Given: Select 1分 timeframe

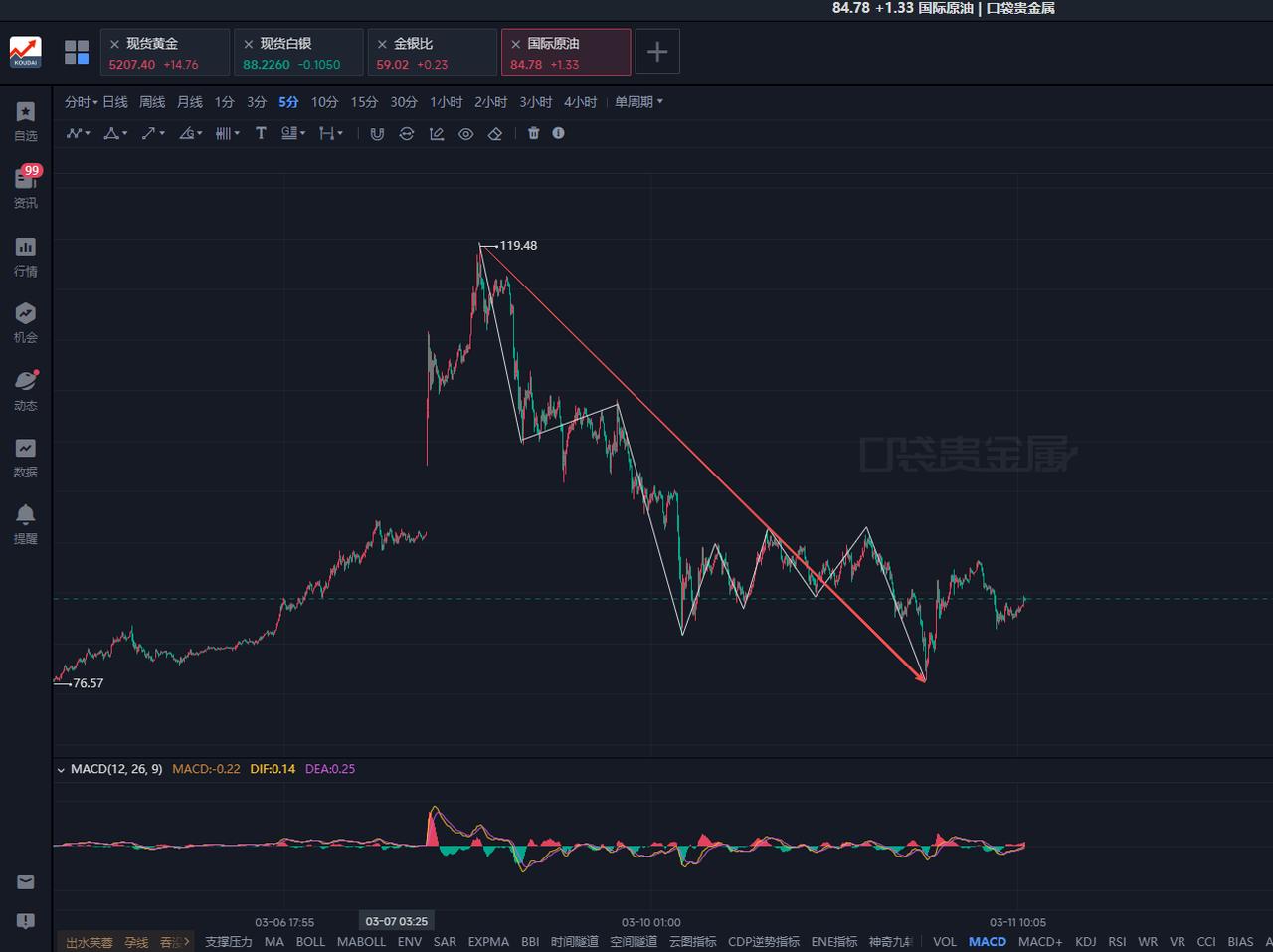Looking at the screenshot, I should click(225, 102).
